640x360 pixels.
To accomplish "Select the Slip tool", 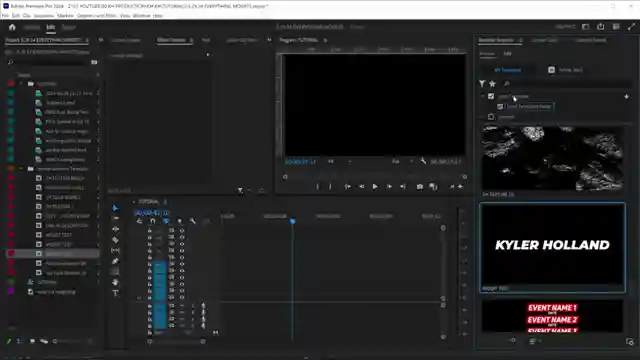I will (x=116, y=250).
